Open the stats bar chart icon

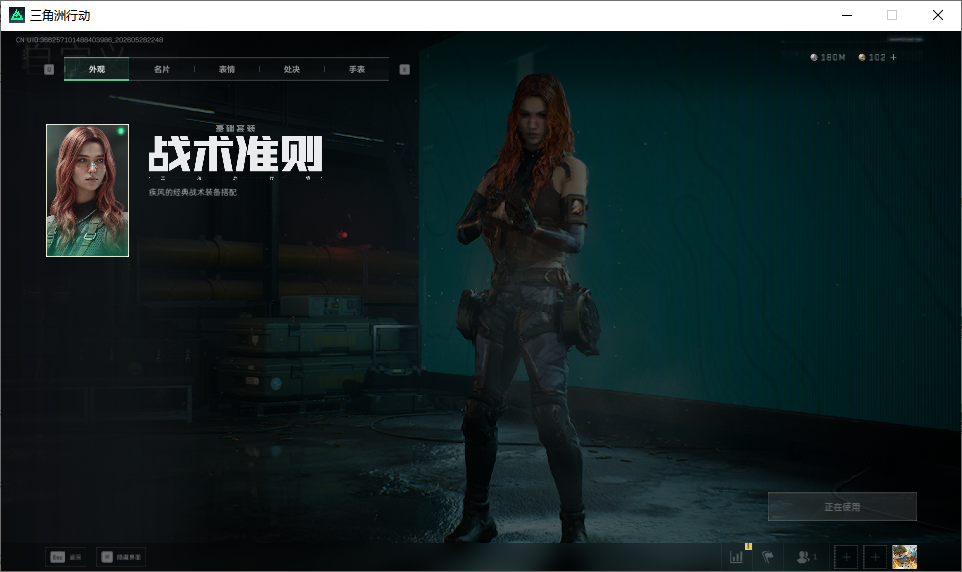[736, 557]
